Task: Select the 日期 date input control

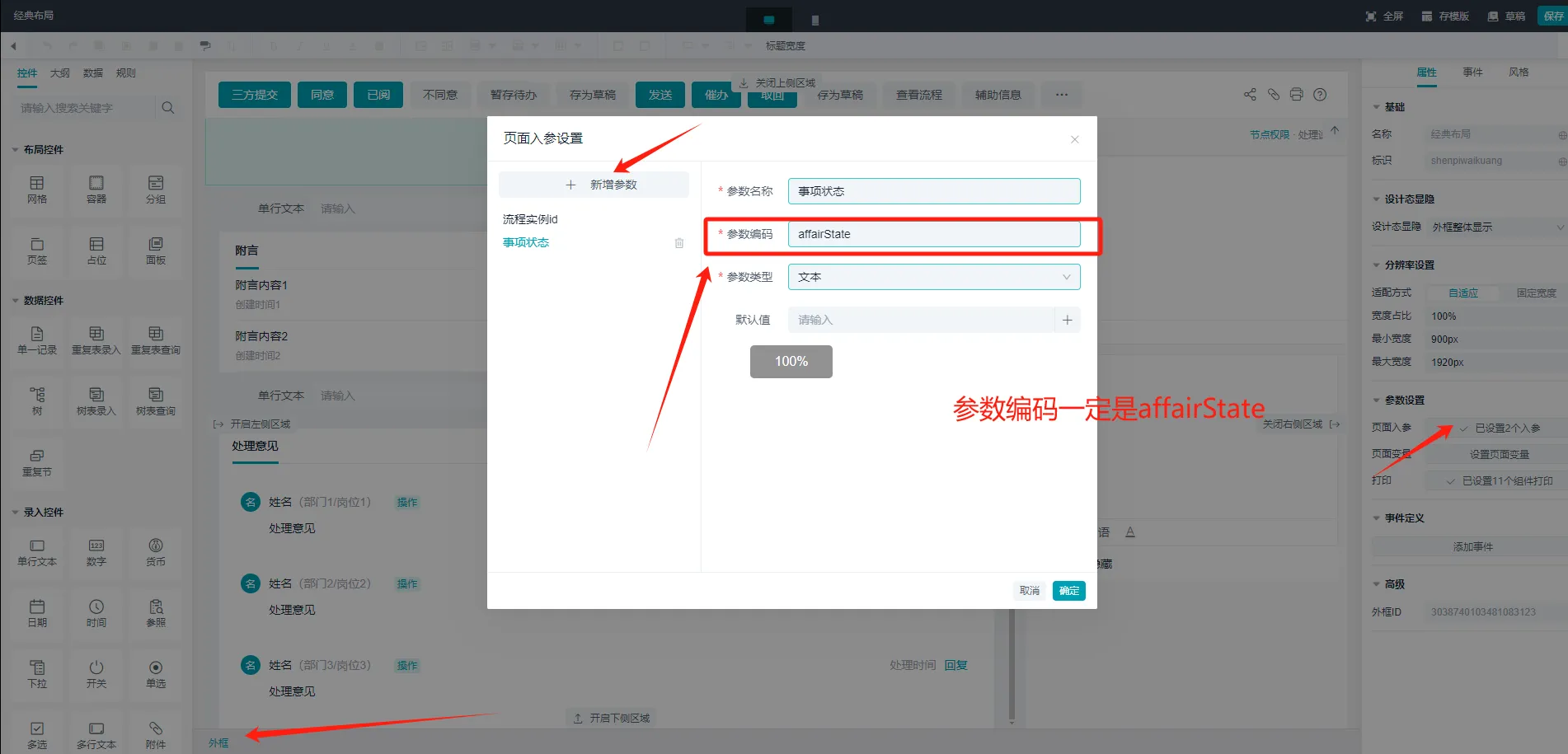Action: [37, 613]
